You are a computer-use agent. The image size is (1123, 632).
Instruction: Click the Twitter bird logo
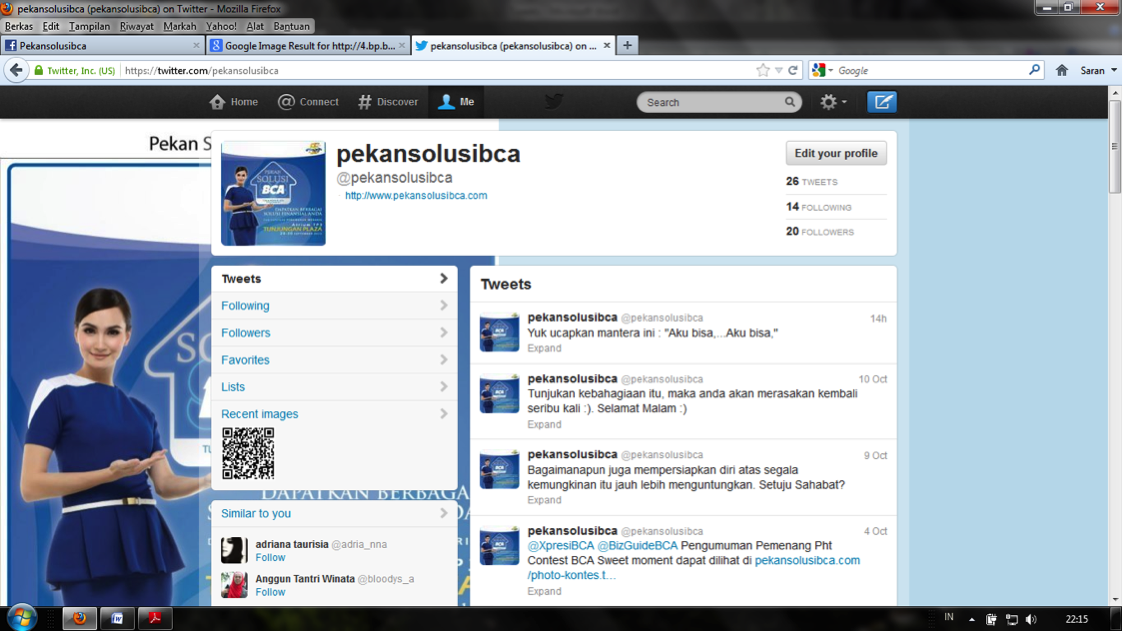[x=553, y=102]
